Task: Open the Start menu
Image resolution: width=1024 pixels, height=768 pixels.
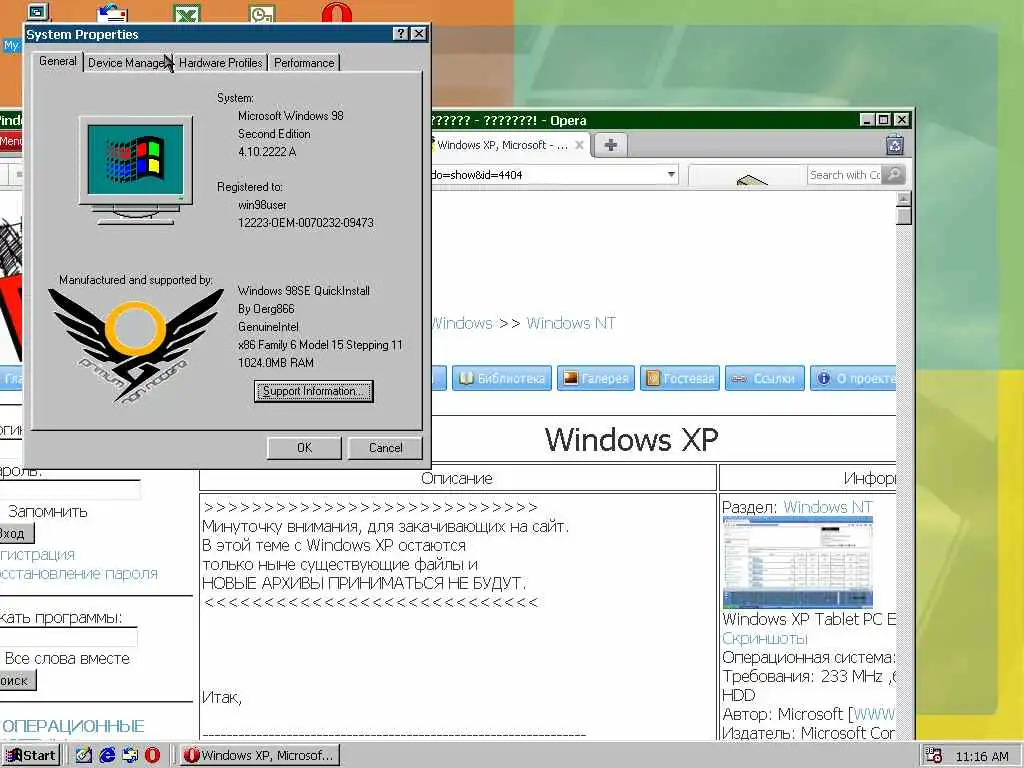Action: coord(31,755)
